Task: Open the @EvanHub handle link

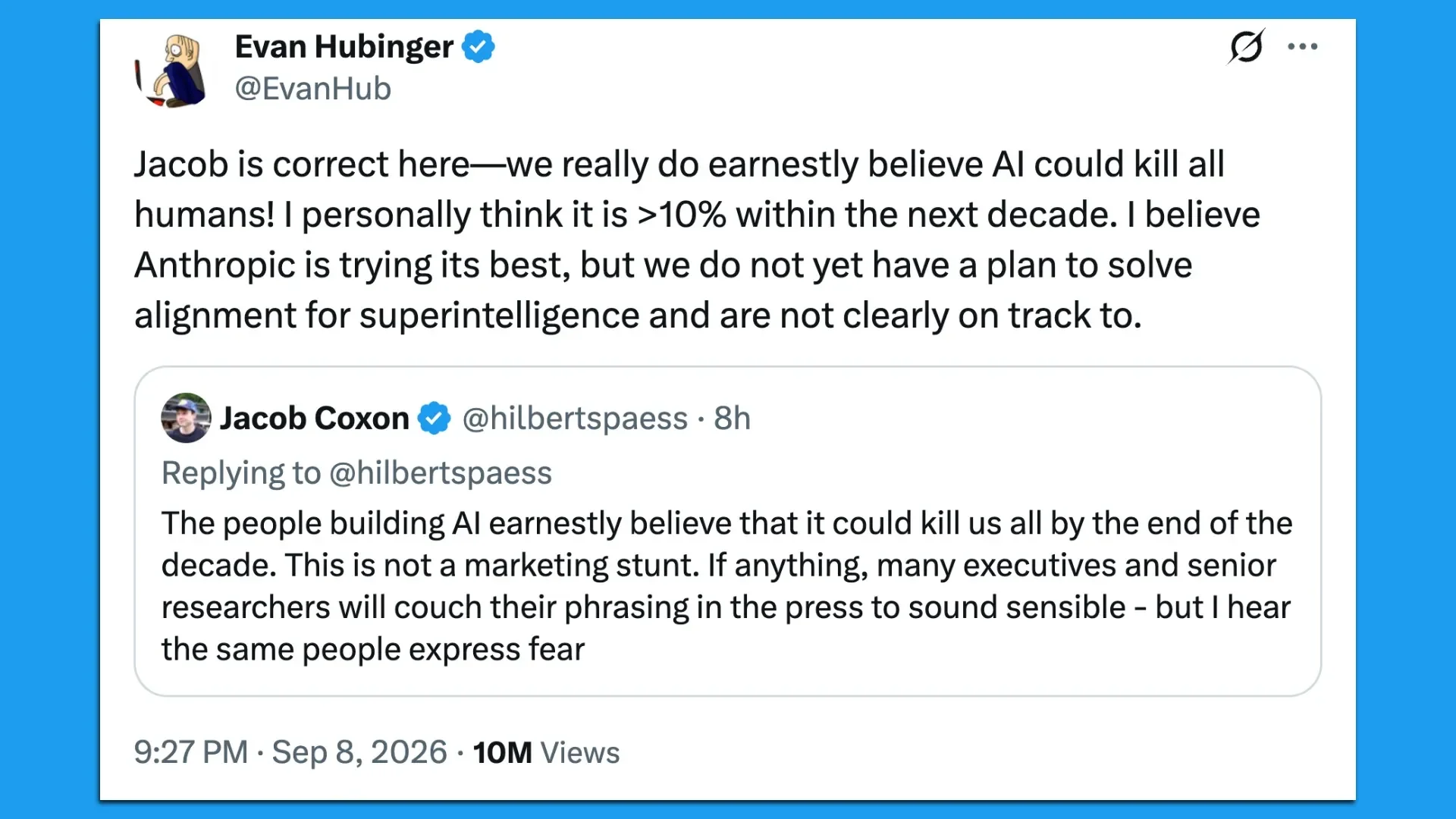Action: click(312, 89)
